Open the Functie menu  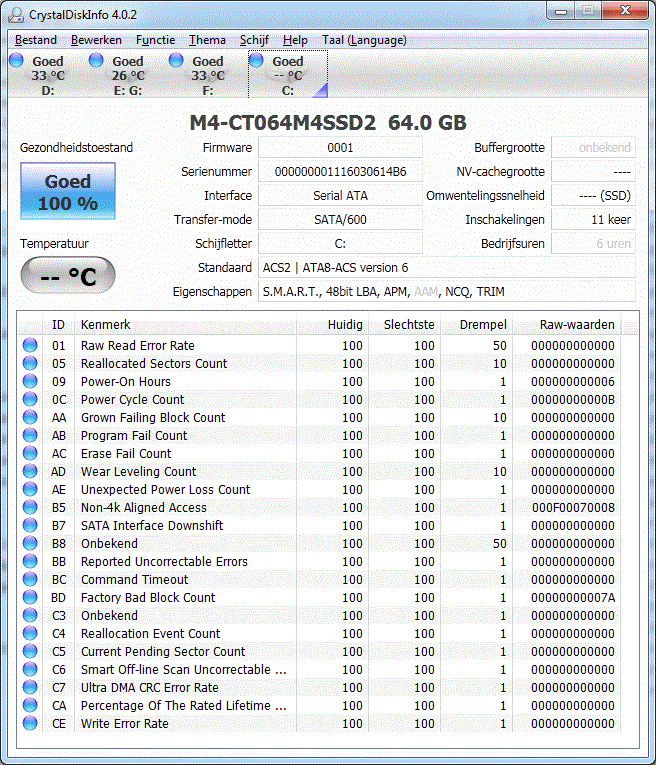tap(155, 40)
